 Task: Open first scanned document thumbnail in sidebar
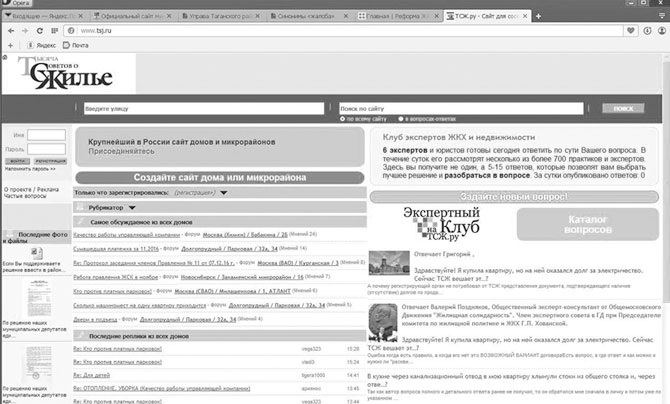37,298
